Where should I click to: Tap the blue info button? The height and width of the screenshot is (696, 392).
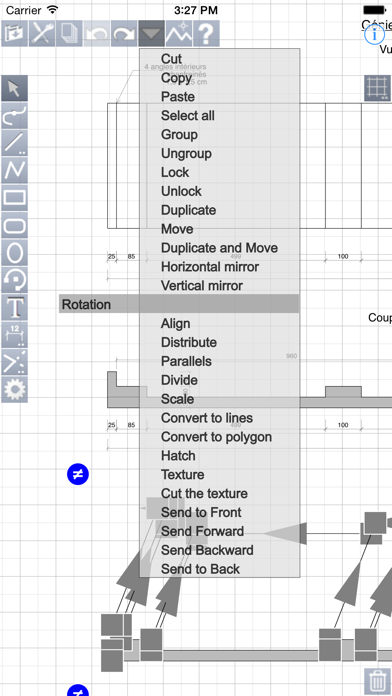point(374,34)
